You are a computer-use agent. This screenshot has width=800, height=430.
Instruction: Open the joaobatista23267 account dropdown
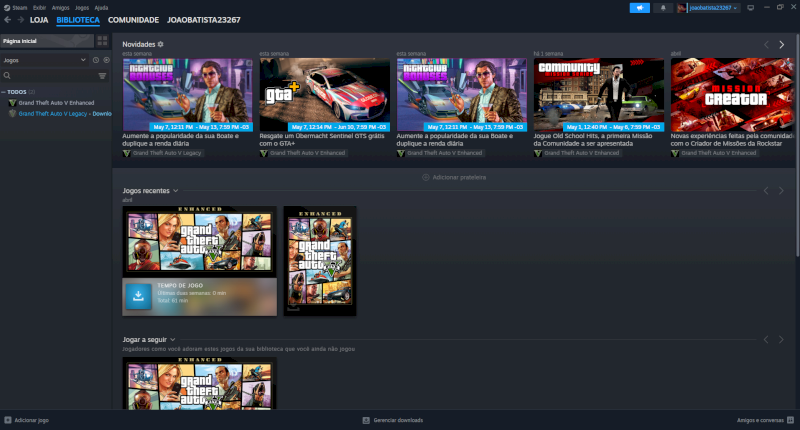click(713, 8)
